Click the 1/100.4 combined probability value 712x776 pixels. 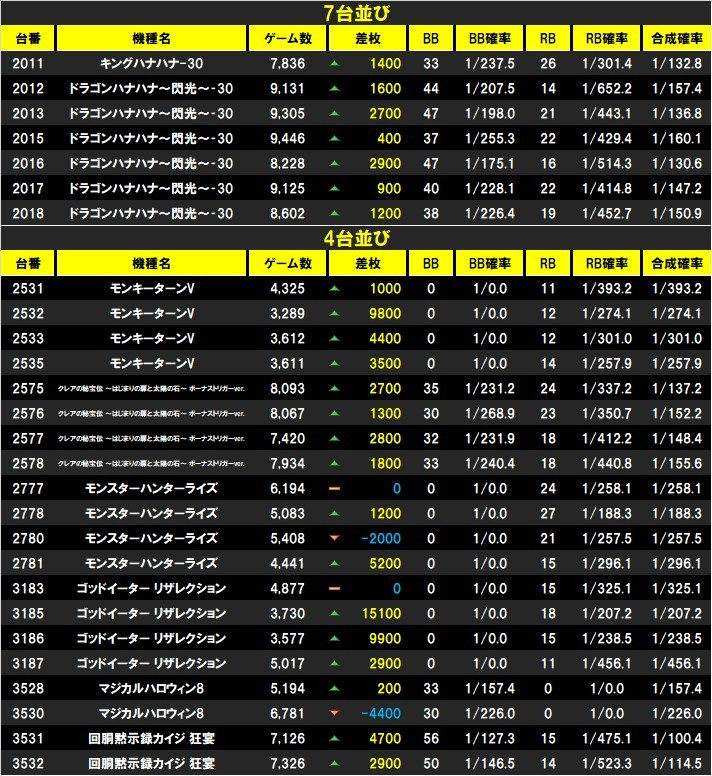(677, 738)
